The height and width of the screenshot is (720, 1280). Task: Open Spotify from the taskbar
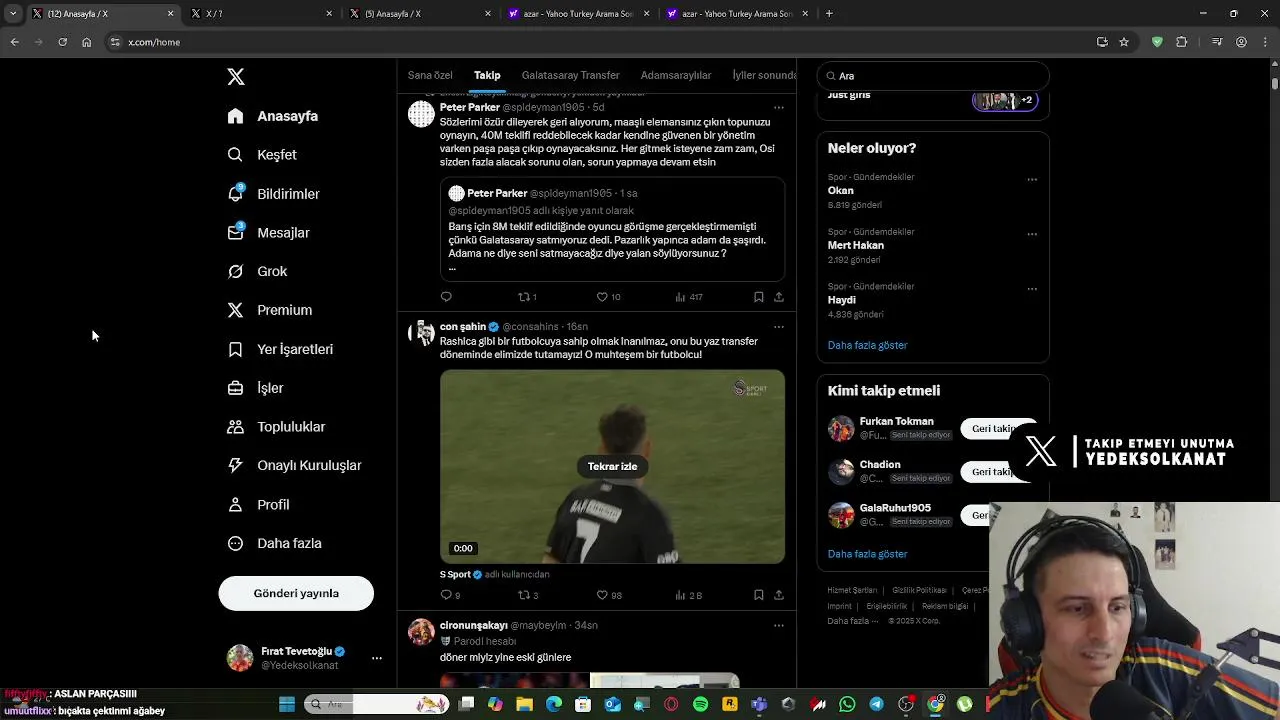700,705
